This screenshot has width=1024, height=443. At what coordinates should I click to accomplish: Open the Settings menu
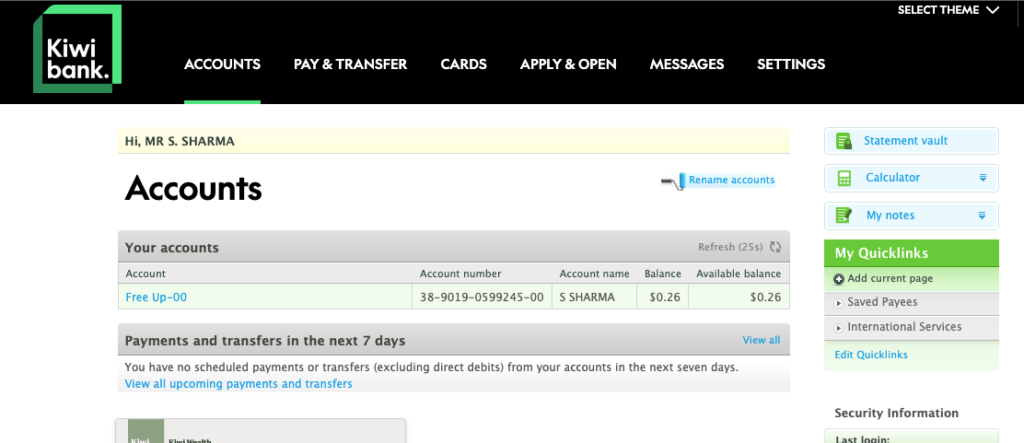coord(790,64)
